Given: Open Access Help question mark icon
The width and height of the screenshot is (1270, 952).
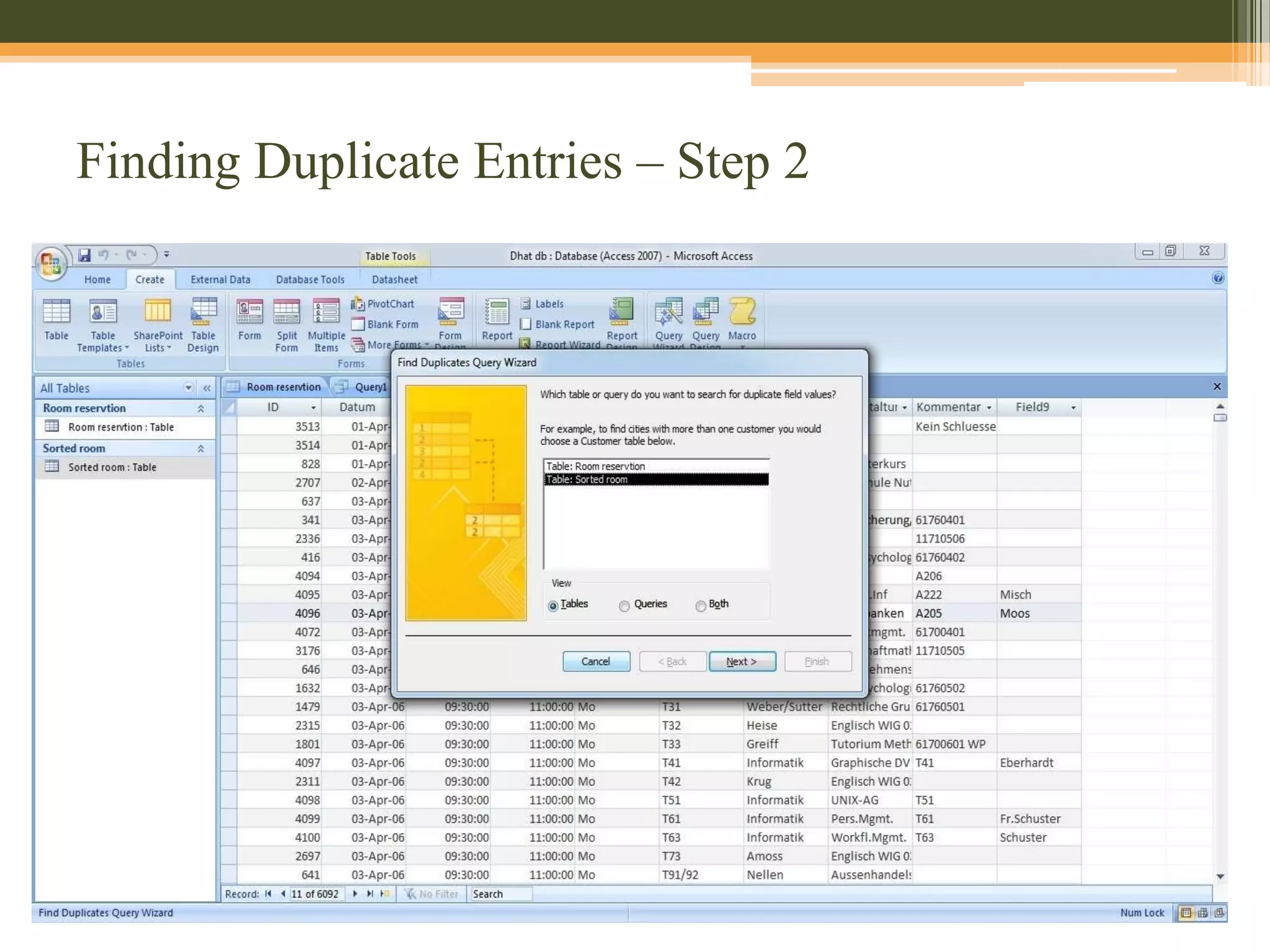Looking at the screenshot, I should coord(1218,278).
